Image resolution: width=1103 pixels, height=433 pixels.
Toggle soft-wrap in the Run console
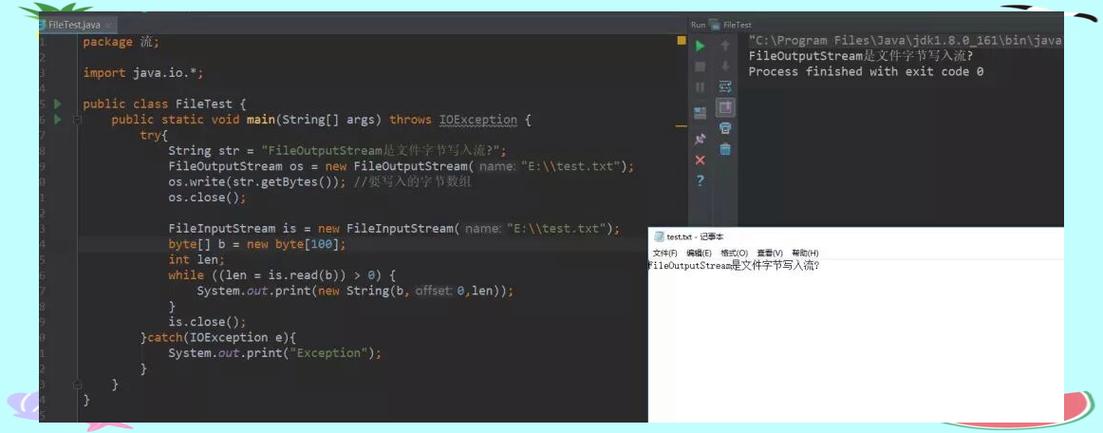click(x=725, y=87)
